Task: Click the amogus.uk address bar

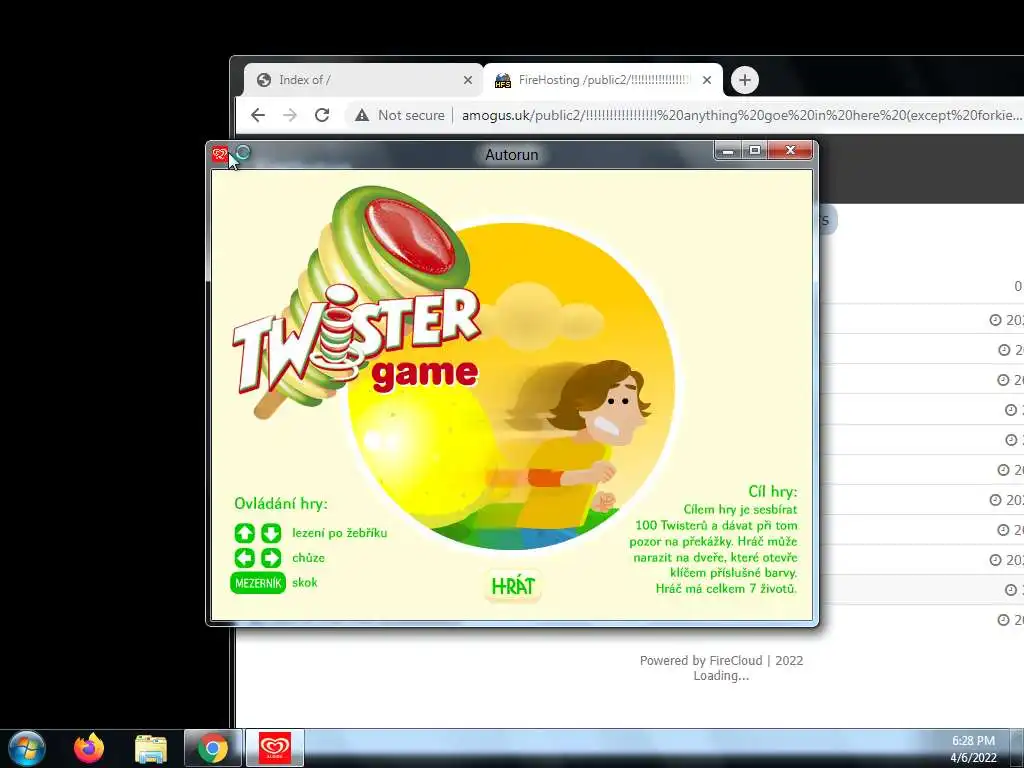Action: 741,115
